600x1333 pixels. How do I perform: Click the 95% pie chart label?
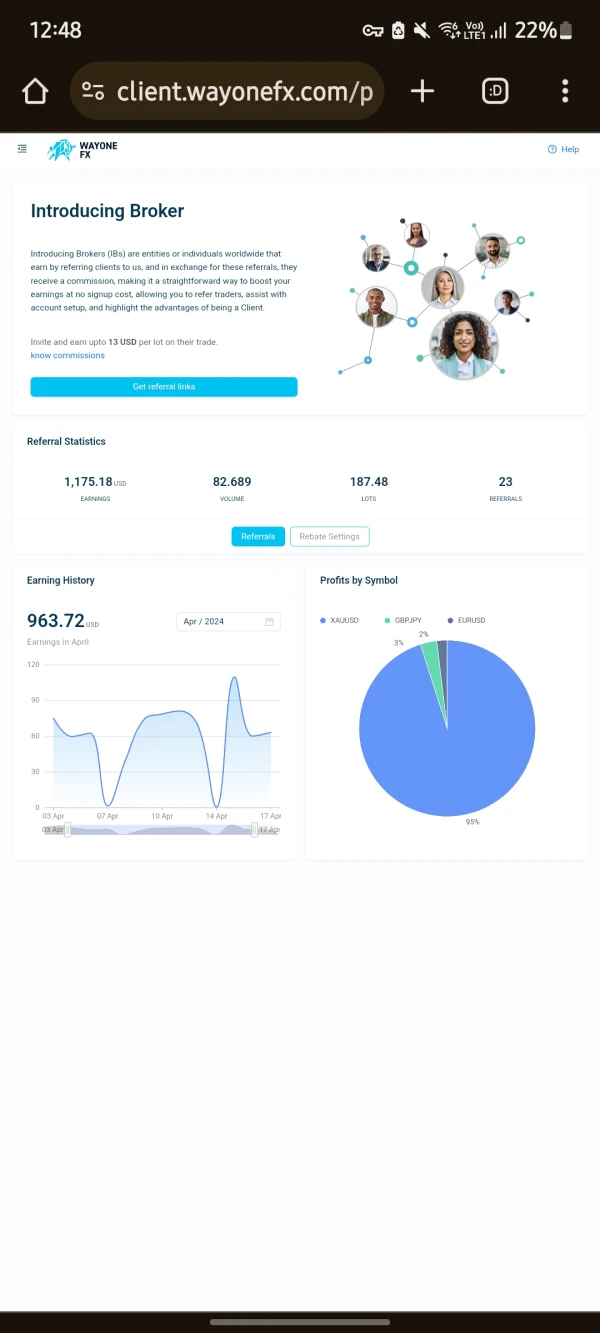tap(472, 822)
